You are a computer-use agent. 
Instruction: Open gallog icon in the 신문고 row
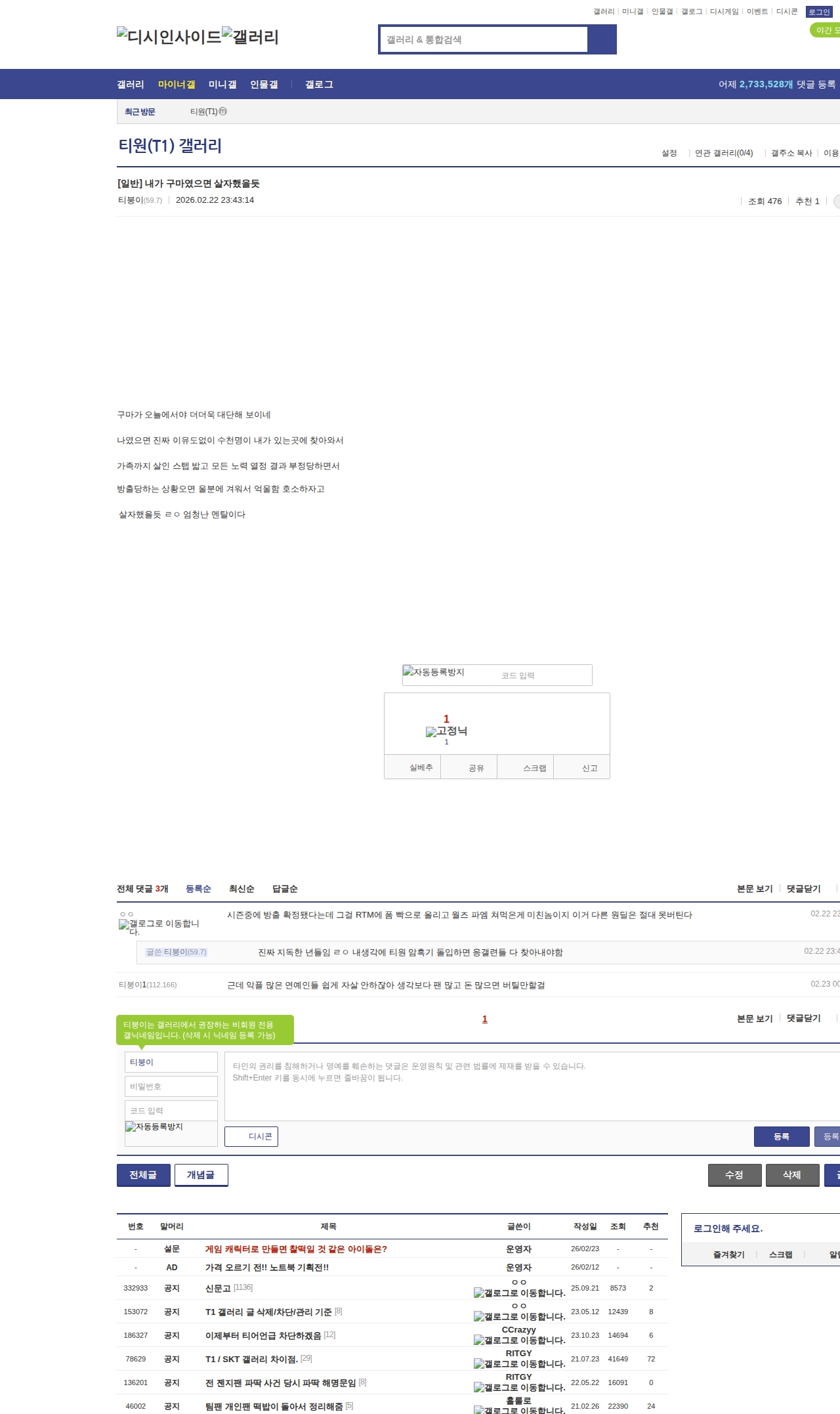[519, 1293]
